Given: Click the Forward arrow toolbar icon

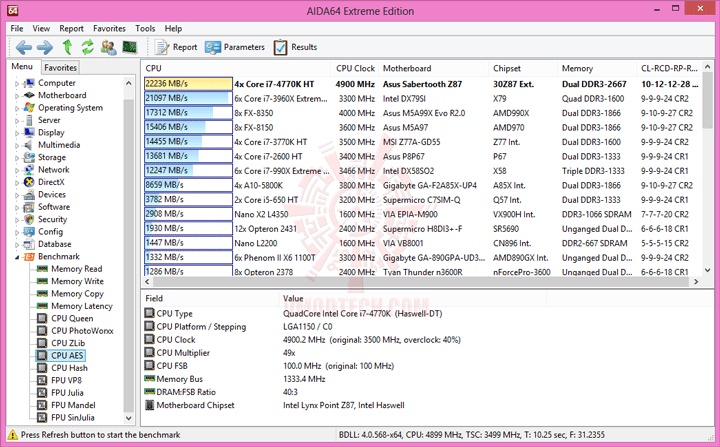Looking at the screenshot, I should [x=45, y=47].
